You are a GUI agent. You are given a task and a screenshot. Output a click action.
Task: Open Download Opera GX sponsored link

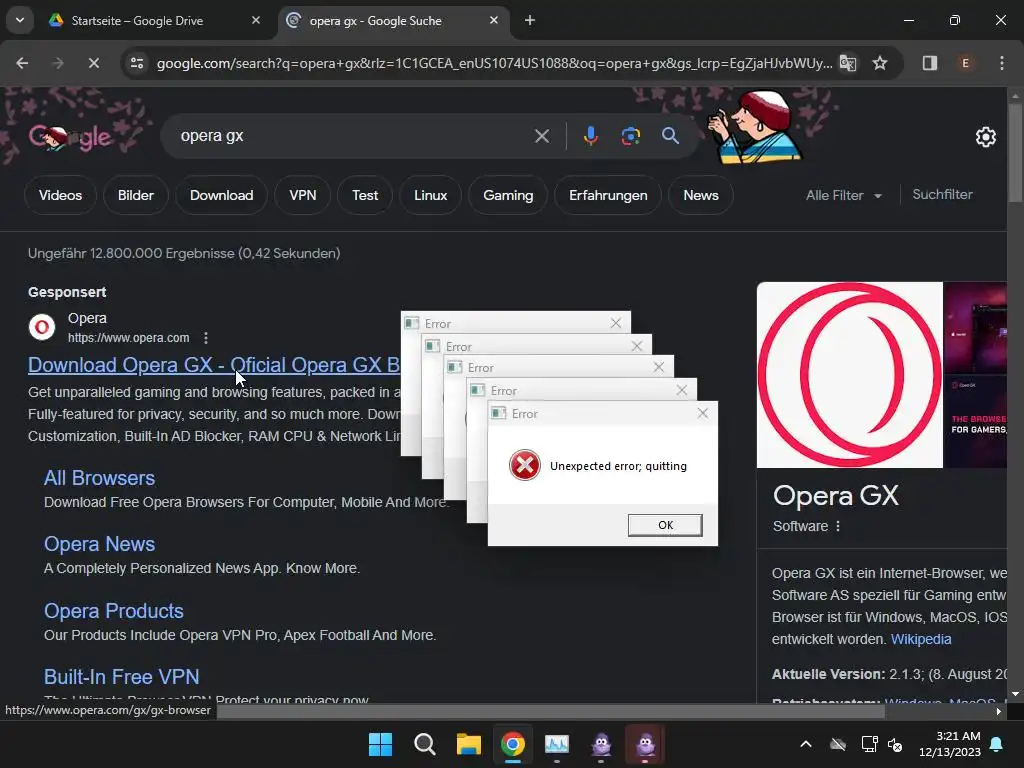click(214, 365)
